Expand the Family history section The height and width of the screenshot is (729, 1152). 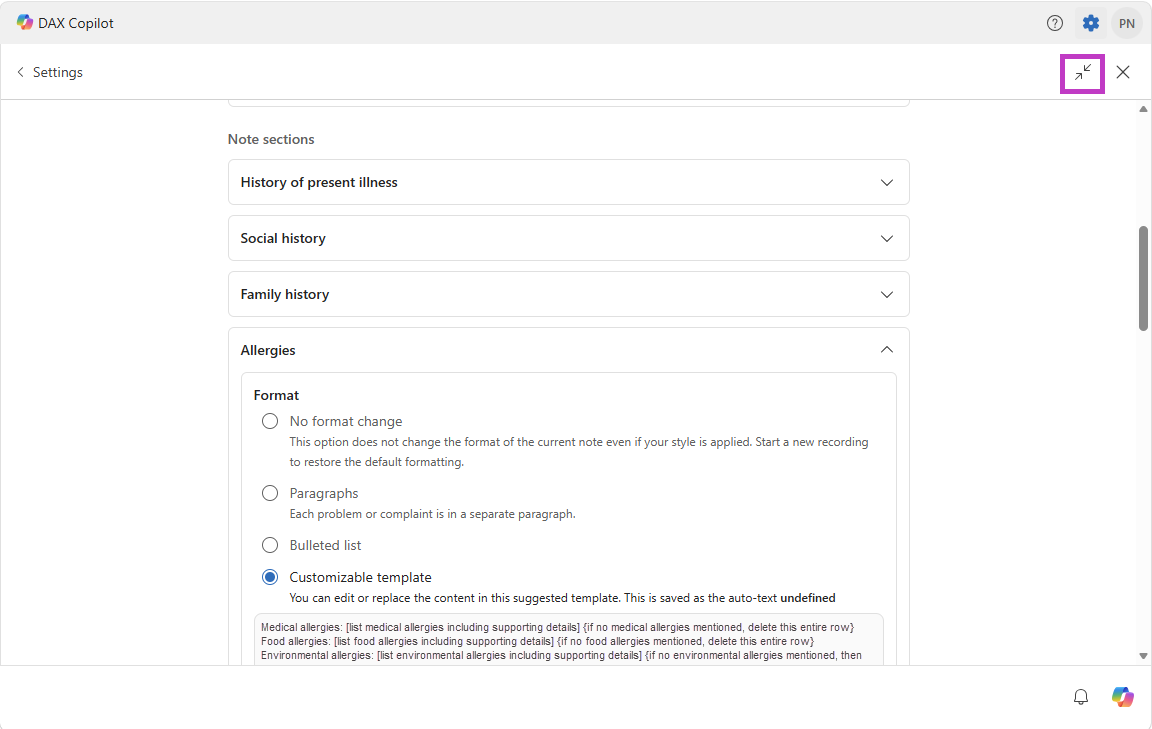point(569,294)
